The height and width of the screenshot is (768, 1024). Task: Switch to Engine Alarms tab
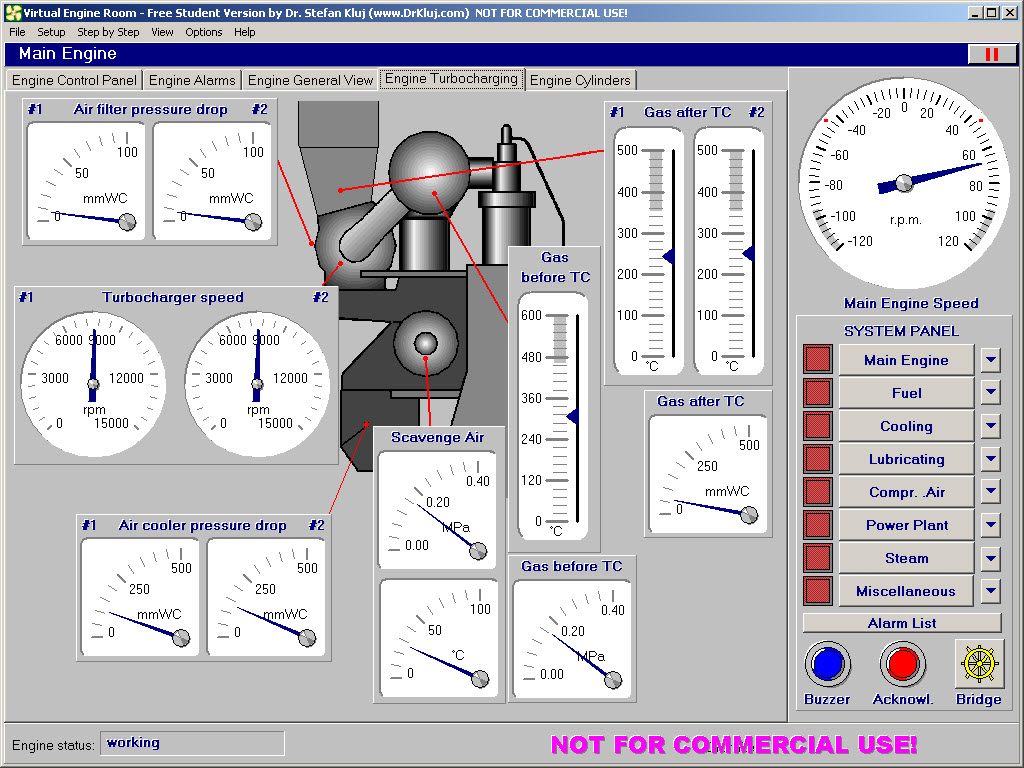(192, 80)
